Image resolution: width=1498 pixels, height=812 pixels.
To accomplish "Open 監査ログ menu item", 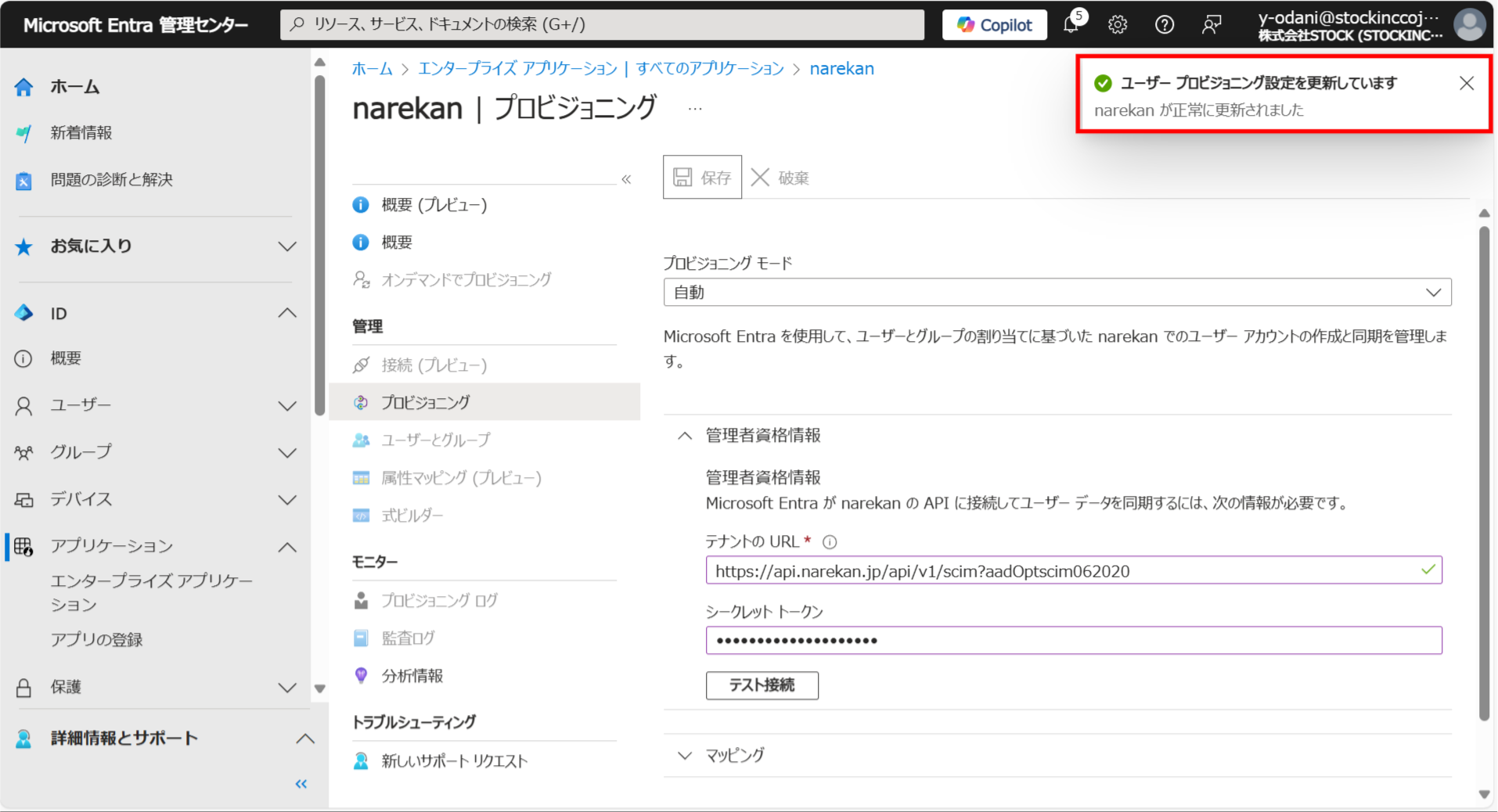I will [409, 638].
